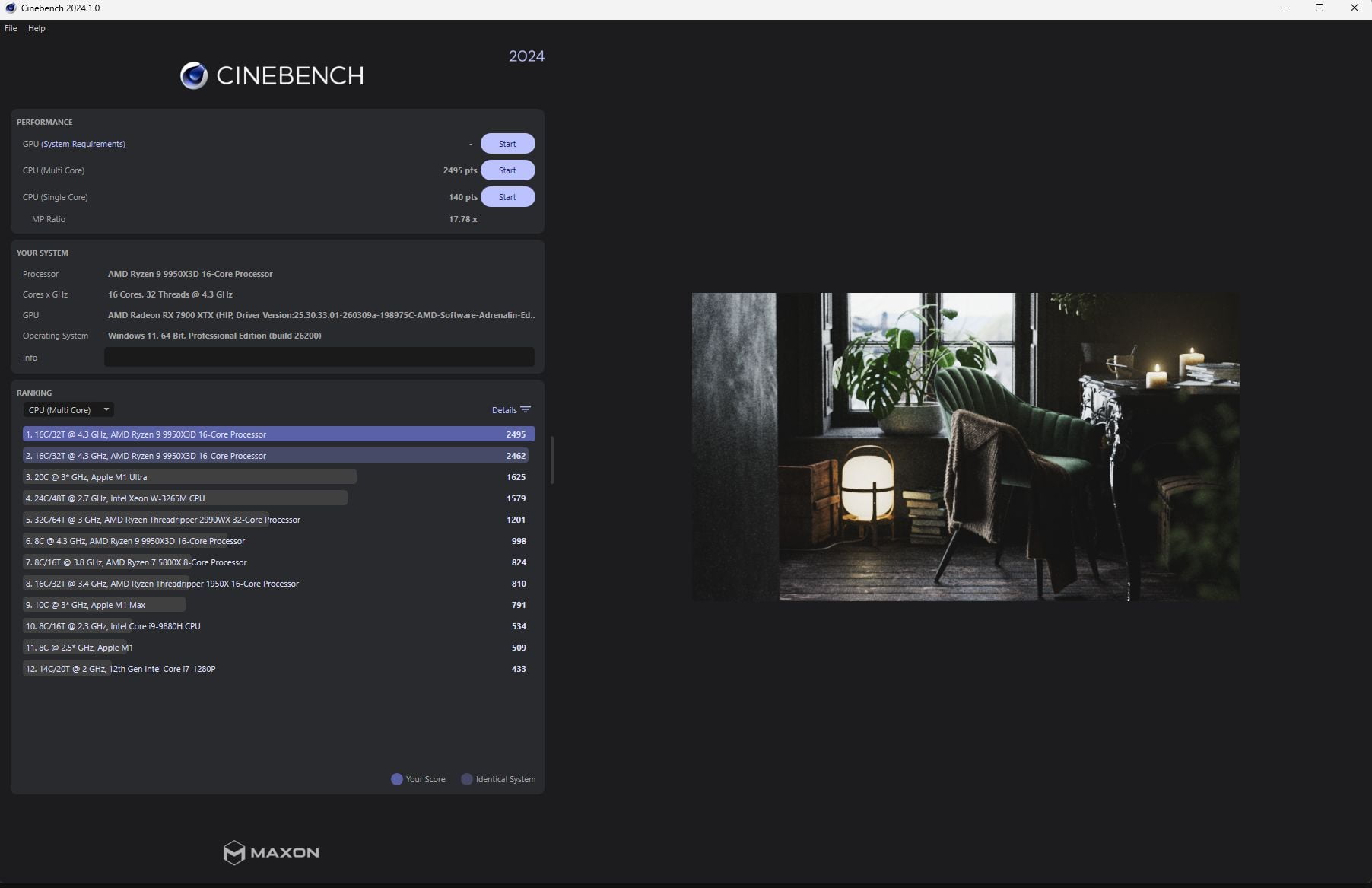Image resolution: width=1372 pixels, height=888 pixels.
Task: Select the Intel Core i9-9880H ranking row
Action: tap(278, 626)
